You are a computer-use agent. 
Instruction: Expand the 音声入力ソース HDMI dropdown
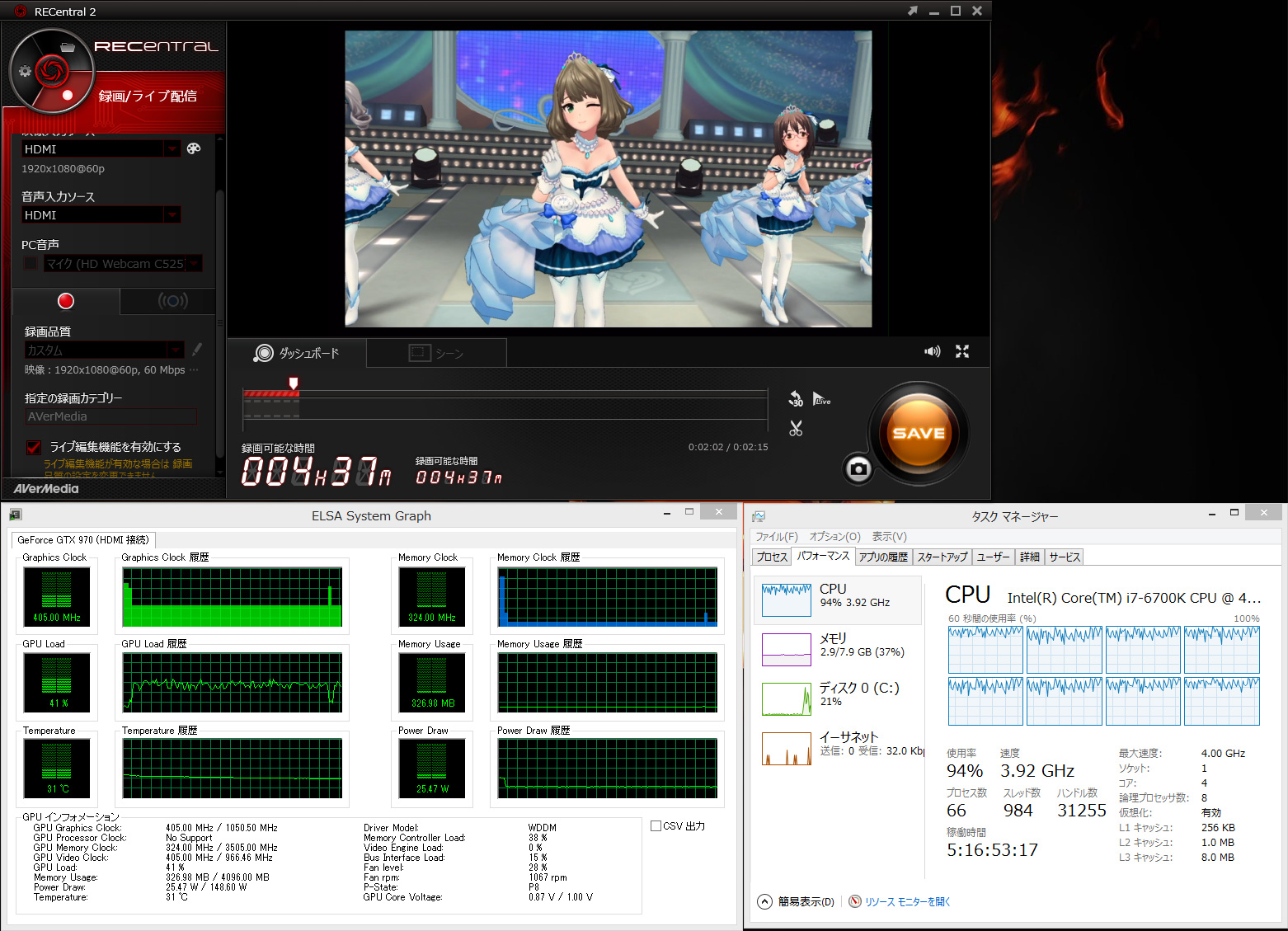tap(172, 214)
